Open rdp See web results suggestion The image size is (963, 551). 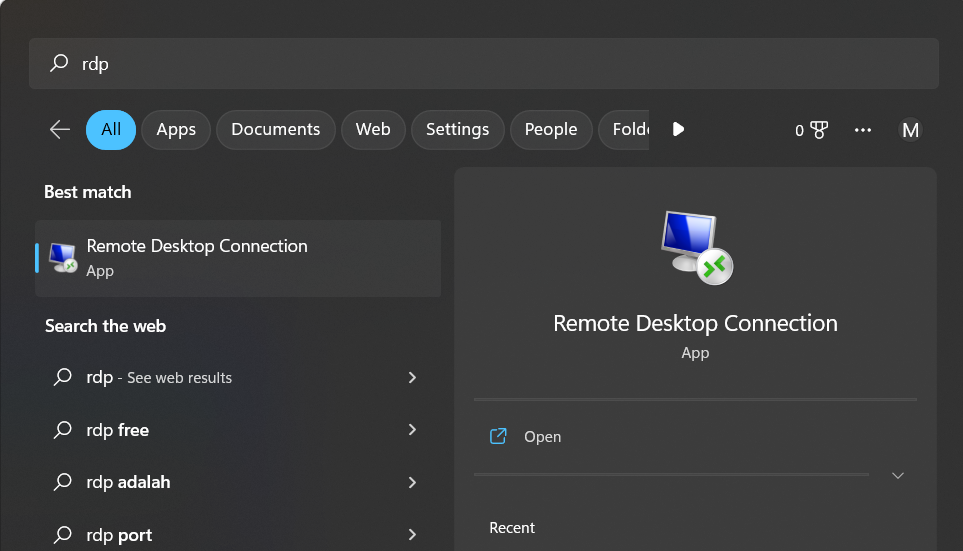[x=238, y=377]
